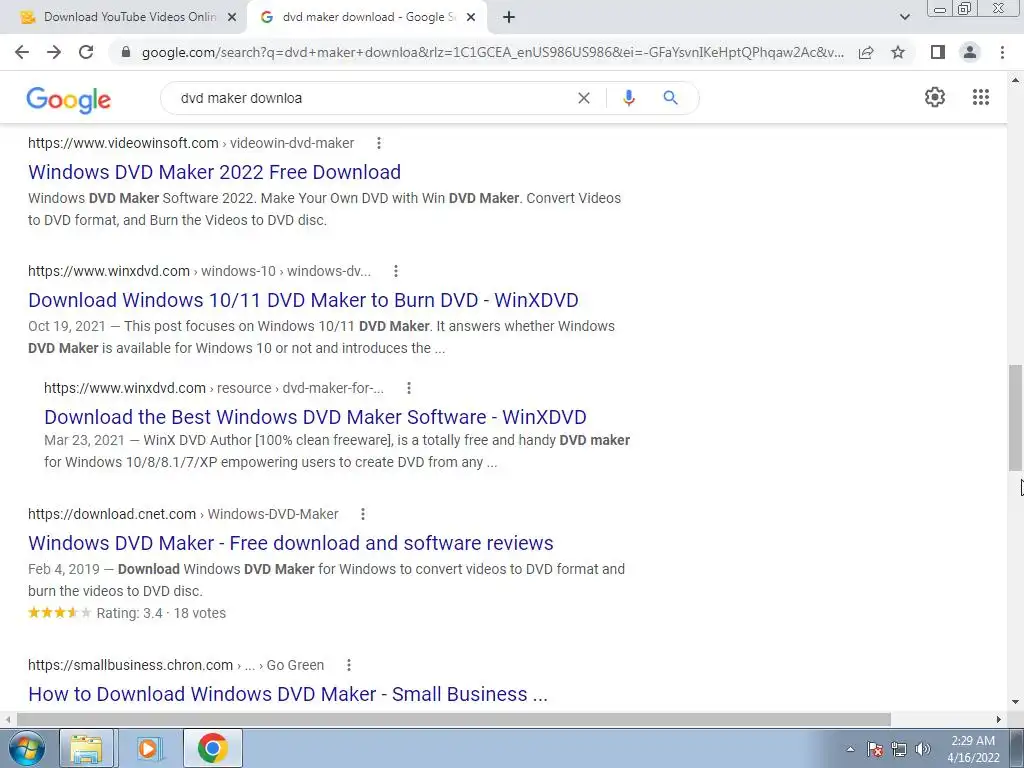Screen dimensions: 1024x768
Task: Open Chrome three-dot menu
Action: pyautogui.click(x=1002, y=52)
